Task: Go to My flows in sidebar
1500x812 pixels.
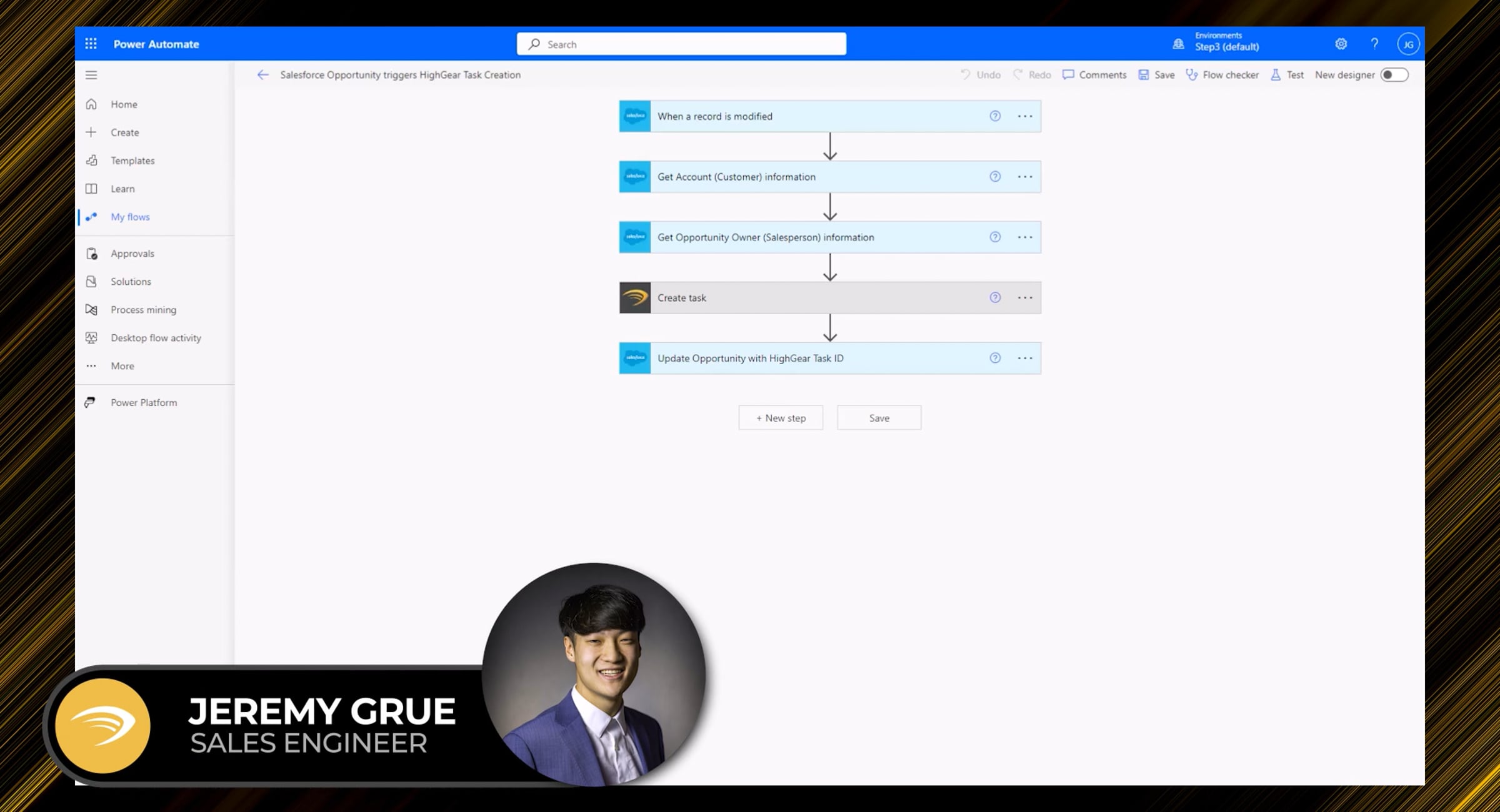Action: [130, 217]
